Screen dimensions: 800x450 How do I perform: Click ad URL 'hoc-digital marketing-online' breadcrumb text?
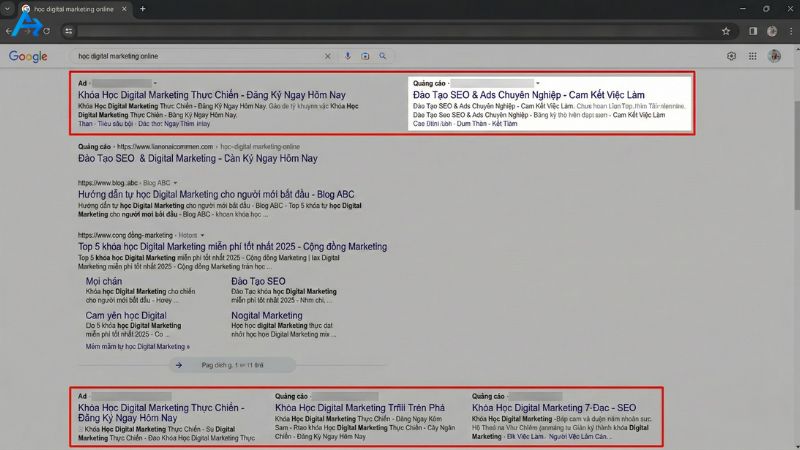(x=260, y=146)
